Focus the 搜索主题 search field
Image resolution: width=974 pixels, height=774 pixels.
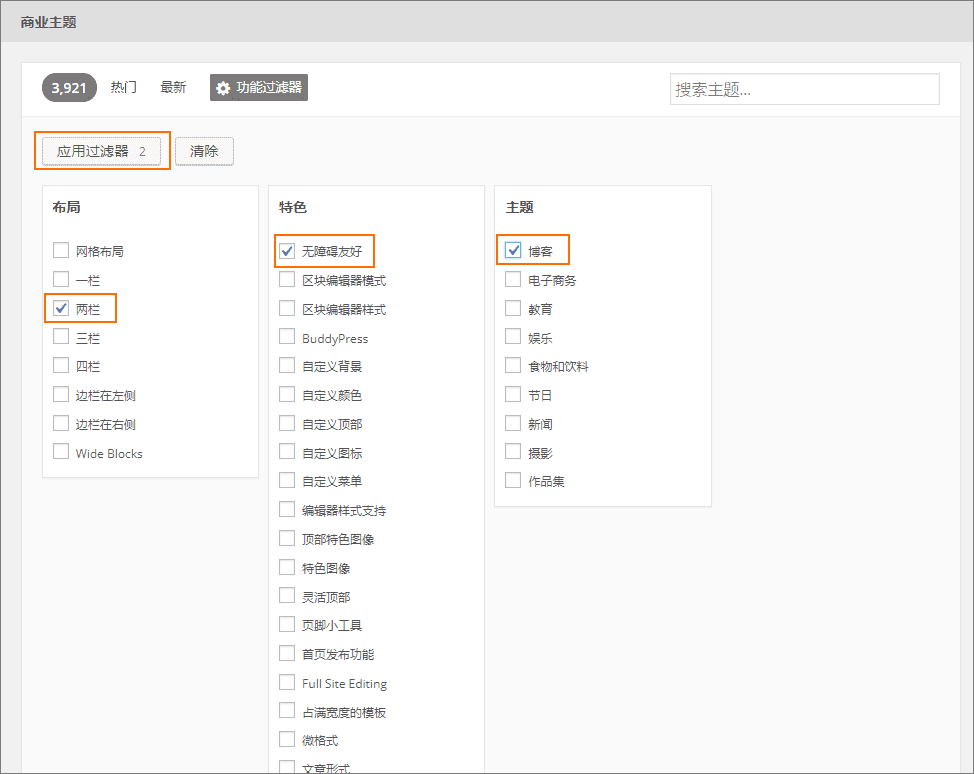pyautogui.click(x=804, y=89)
